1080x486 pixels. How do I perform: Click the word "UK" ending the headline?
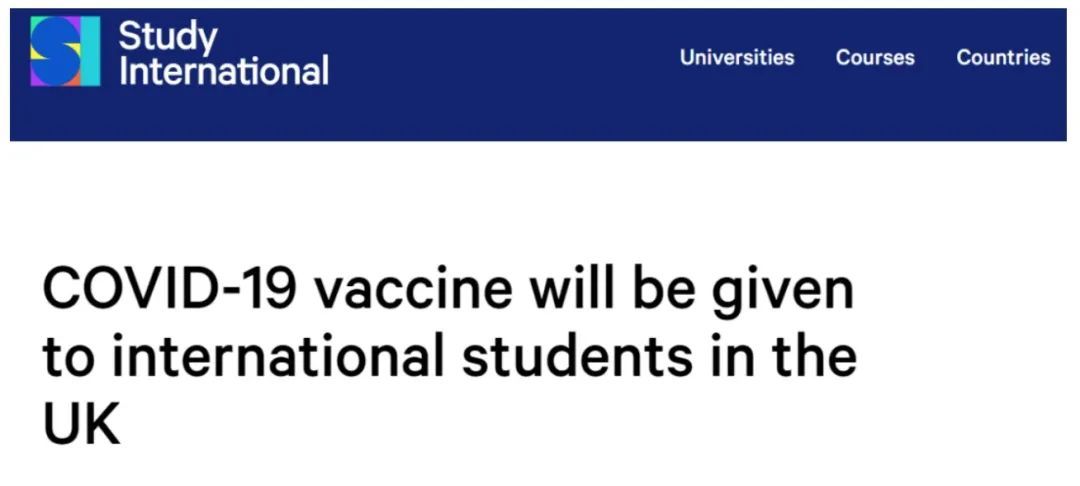click(x=81, y=424)
